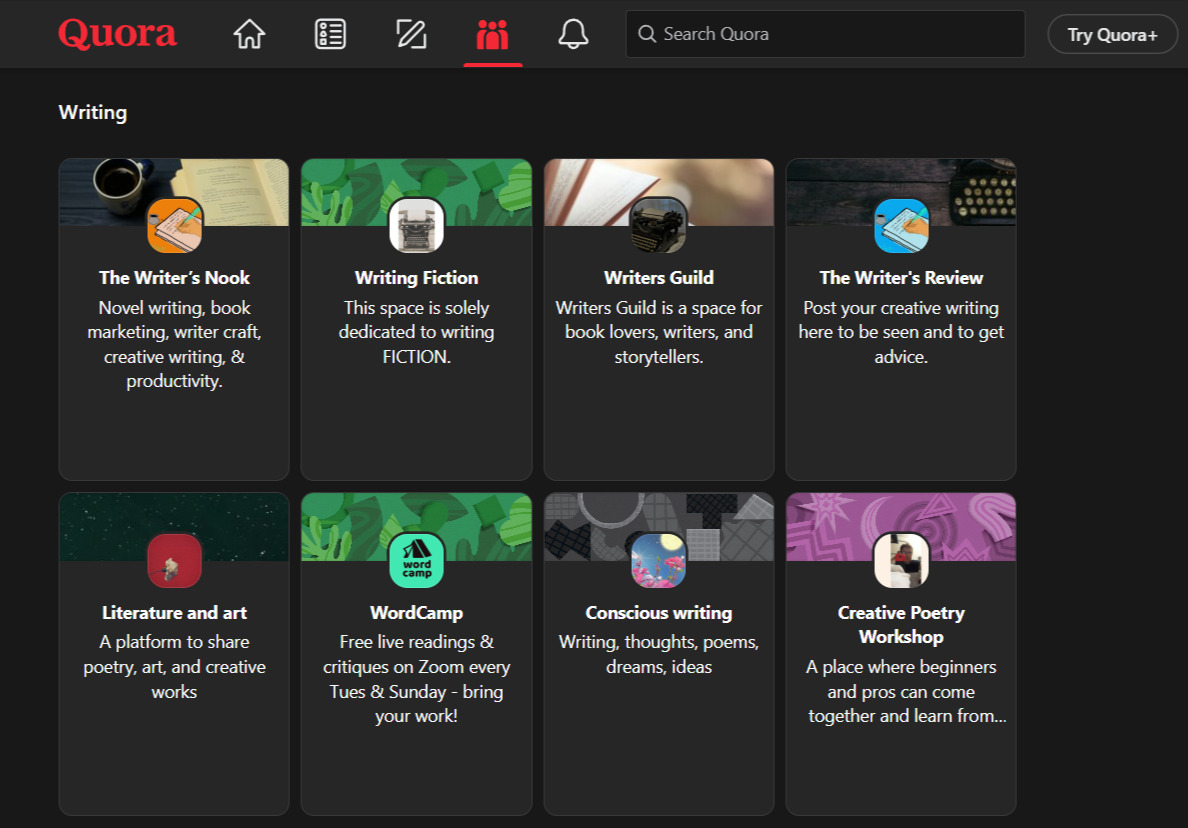Open the WordCamp logo avatar
1188x828 pixels.
[x=417, y=560]
